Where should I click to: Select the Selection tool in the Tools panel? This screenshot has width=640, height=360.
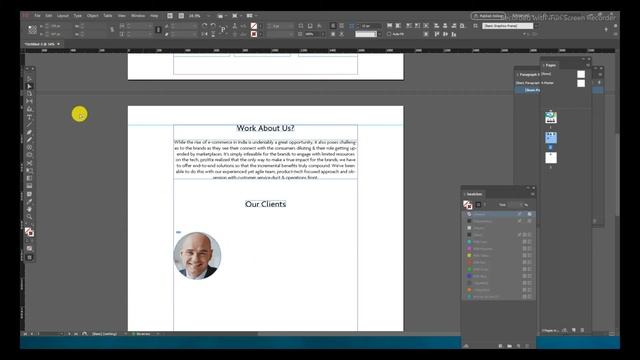coord(29,79)
